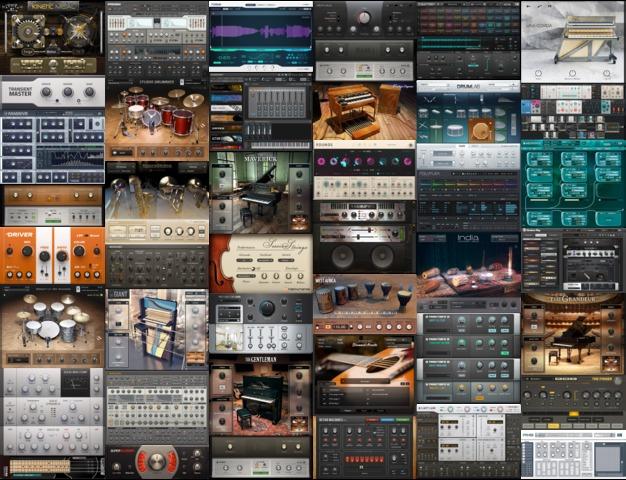The image size is (626, 480).
Task: Open the vintage organ instrument image
Action: click(365, 111)
